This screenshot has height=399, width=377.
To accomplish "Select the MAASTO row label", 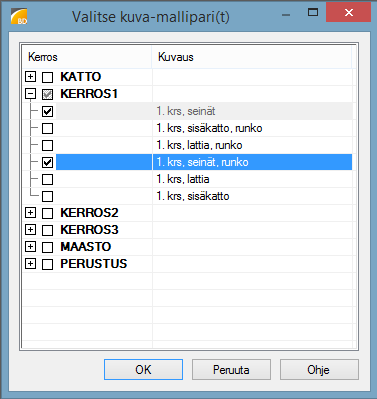I will (86, 247).
